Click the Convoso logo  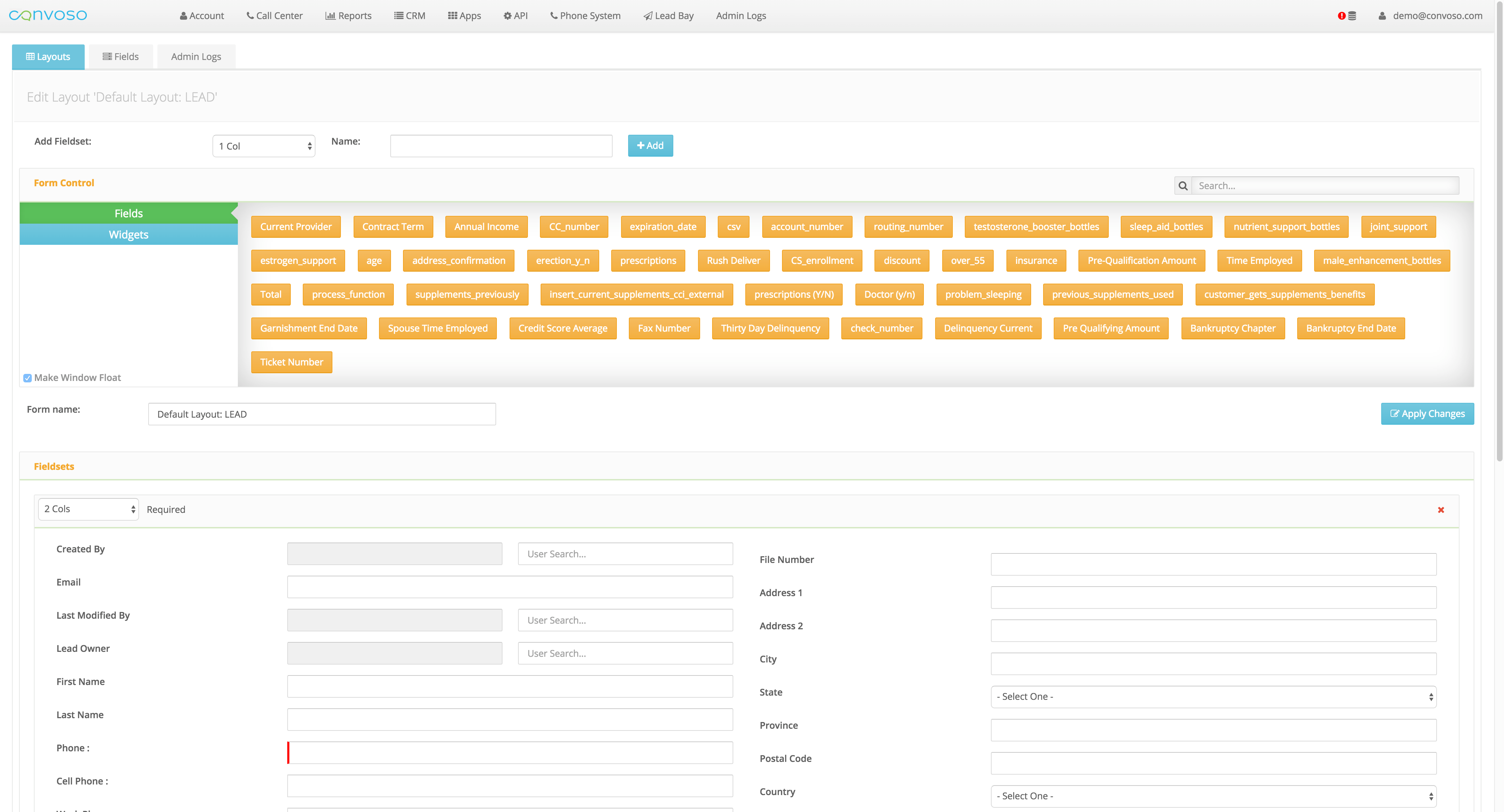tap(48, 15)
